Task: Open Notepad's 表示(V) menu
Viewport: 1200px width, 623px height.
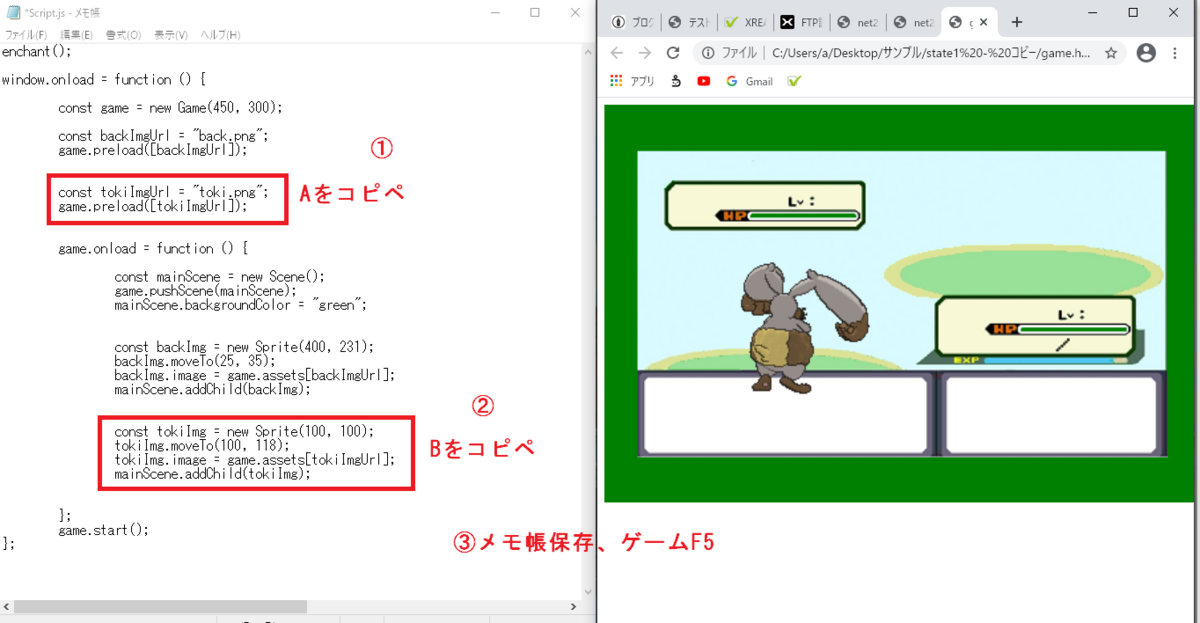Action: (171, 35)
